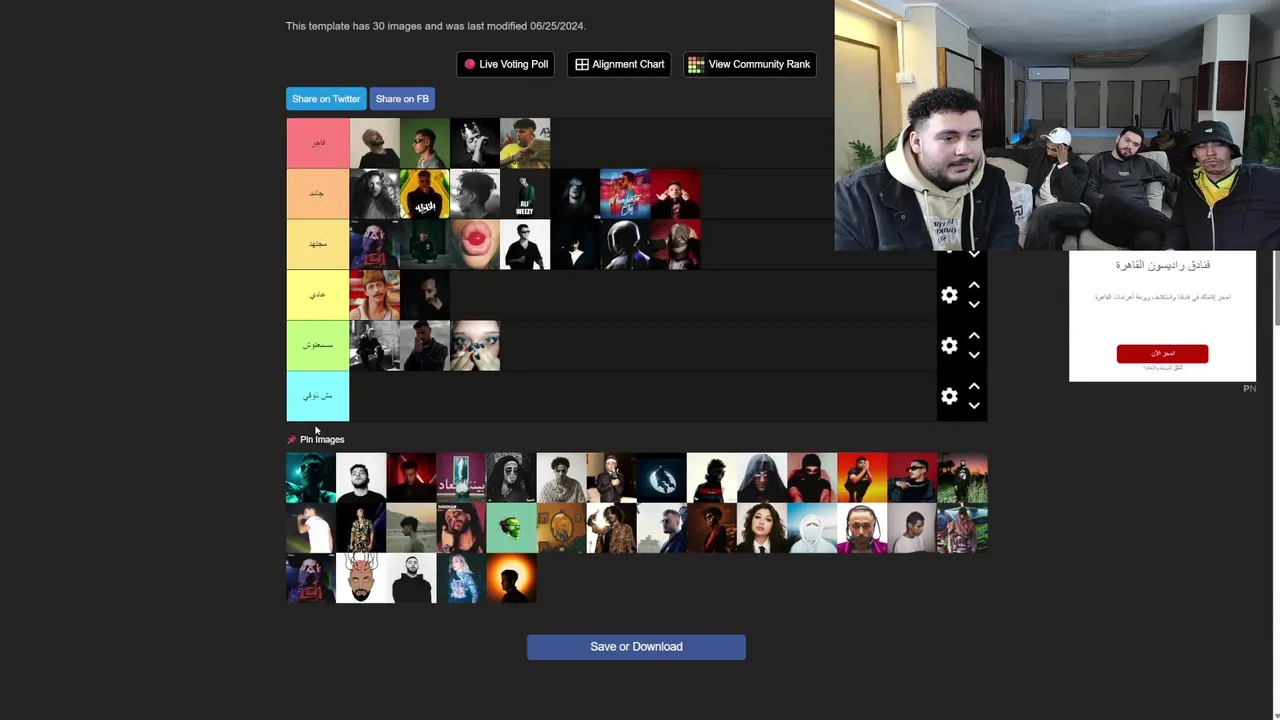Select the sunglasses man on green background in فاجر tier
The height and width of the screenshot is (720, 1280).
click(x=425, y=143)
